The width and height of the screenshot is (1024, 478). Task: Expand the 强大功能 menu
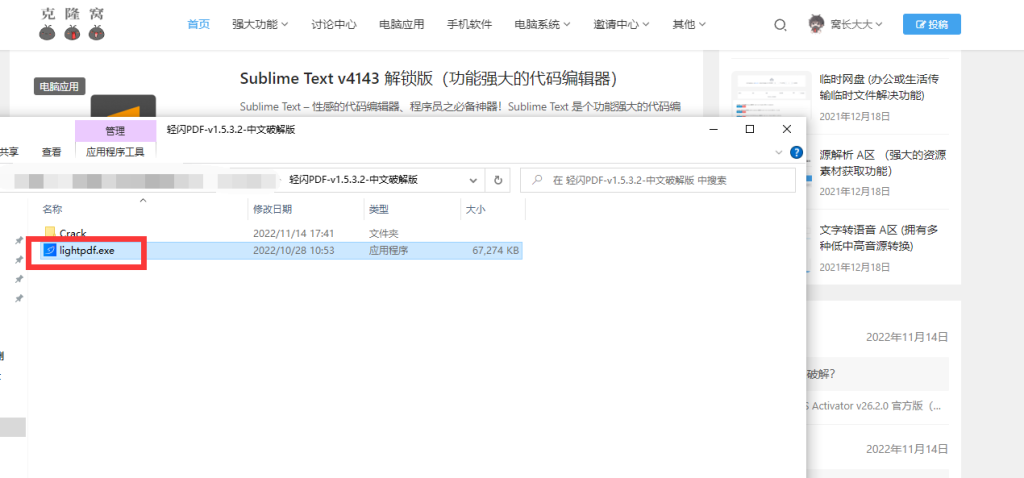coord(260,25)
